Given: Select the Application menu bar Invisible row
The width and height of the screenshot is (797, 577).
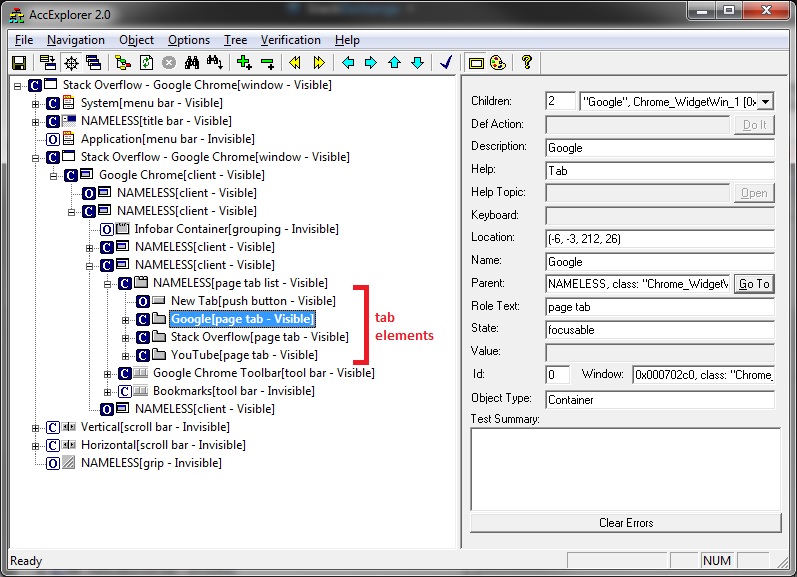Looking at the screenshot, I should click(168, 139).
